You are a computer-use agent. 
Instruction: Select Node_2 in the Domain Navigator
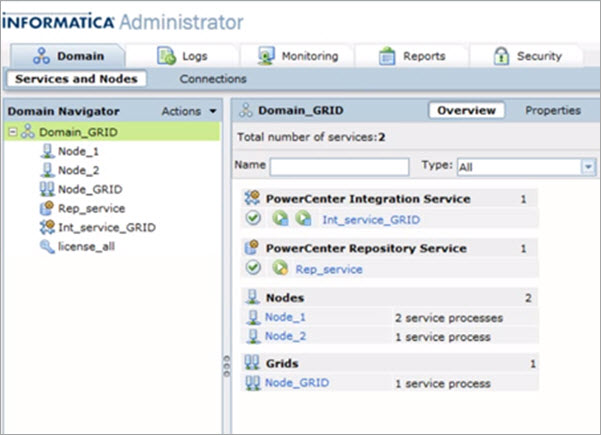[x=79, y=170]
